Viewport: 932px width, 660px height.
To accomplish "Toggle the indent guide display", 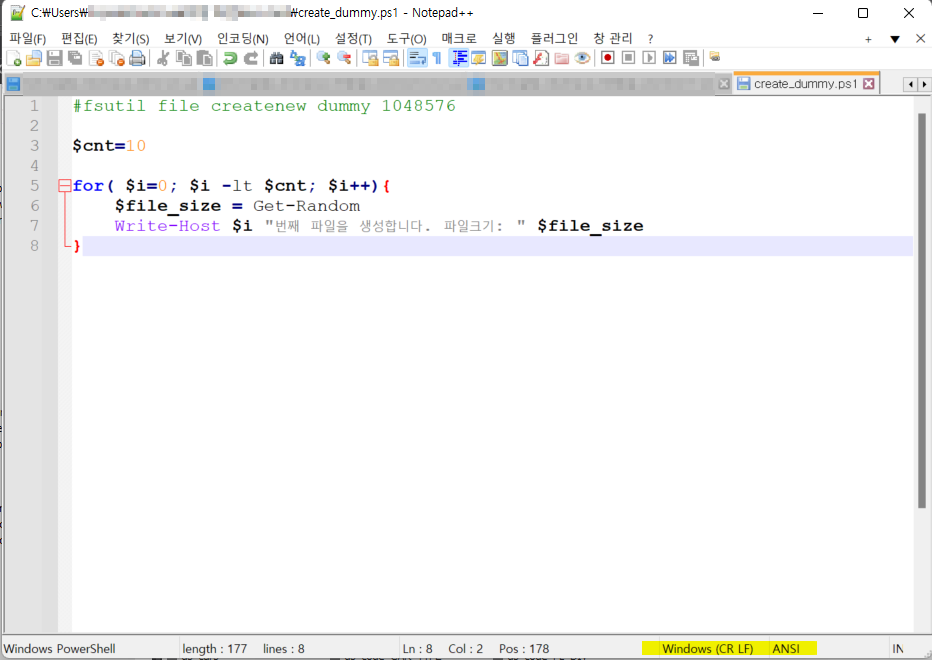I will click(x=458, y=58).
